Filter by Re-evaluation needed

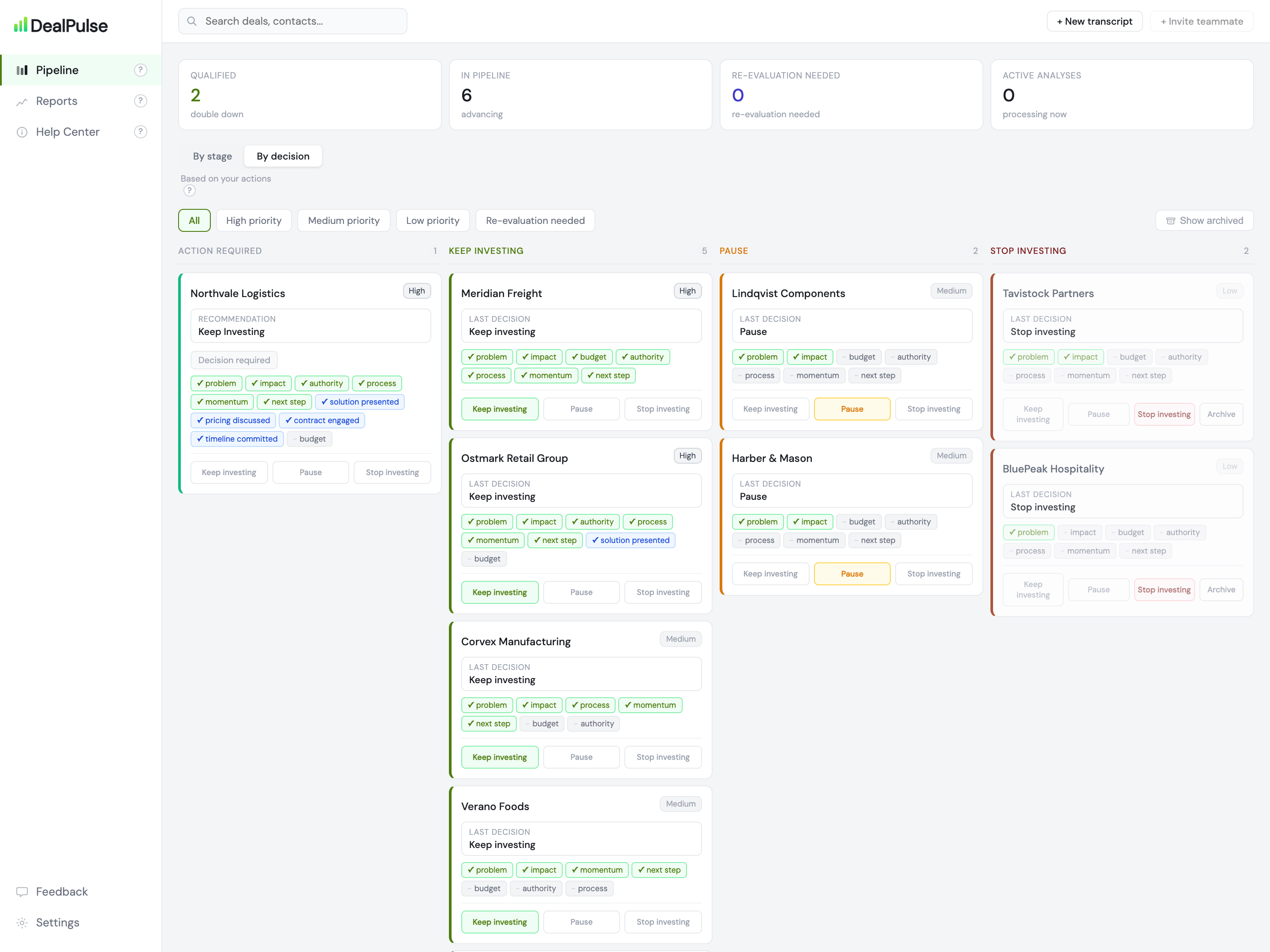pyautogui.click(x=535, y=220)
